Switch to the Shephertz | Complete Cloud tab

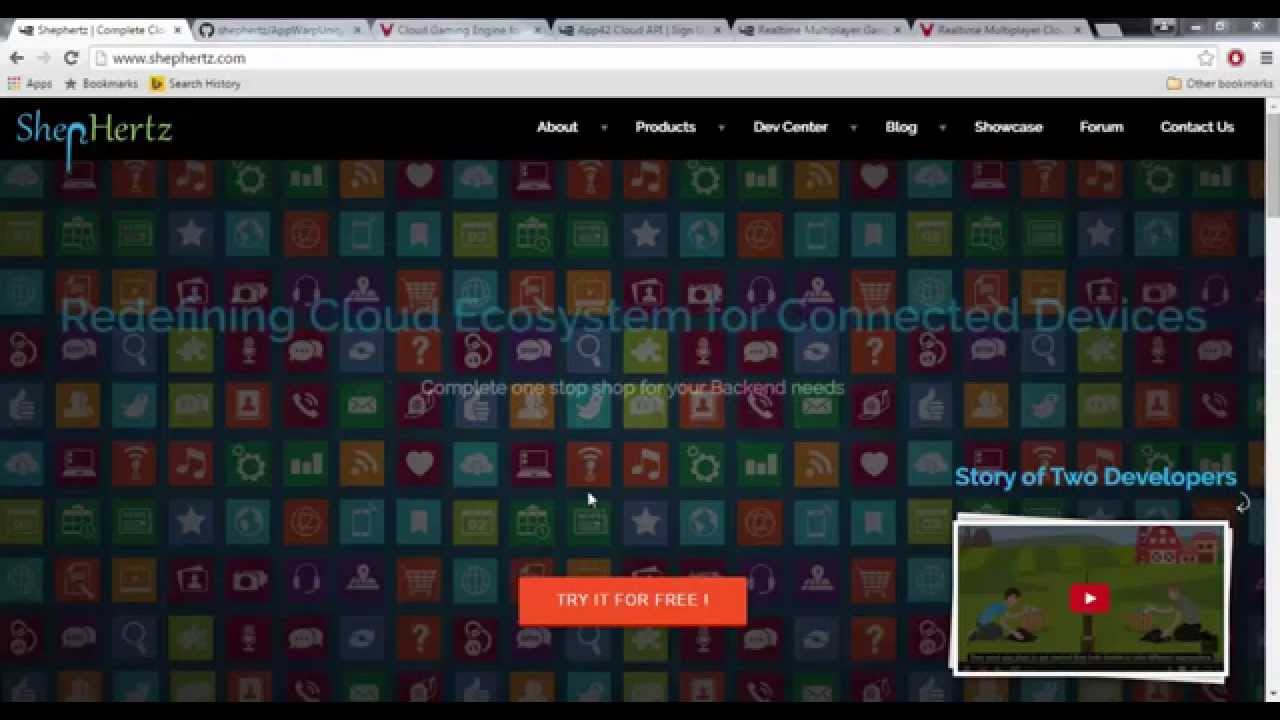point(98,30)
